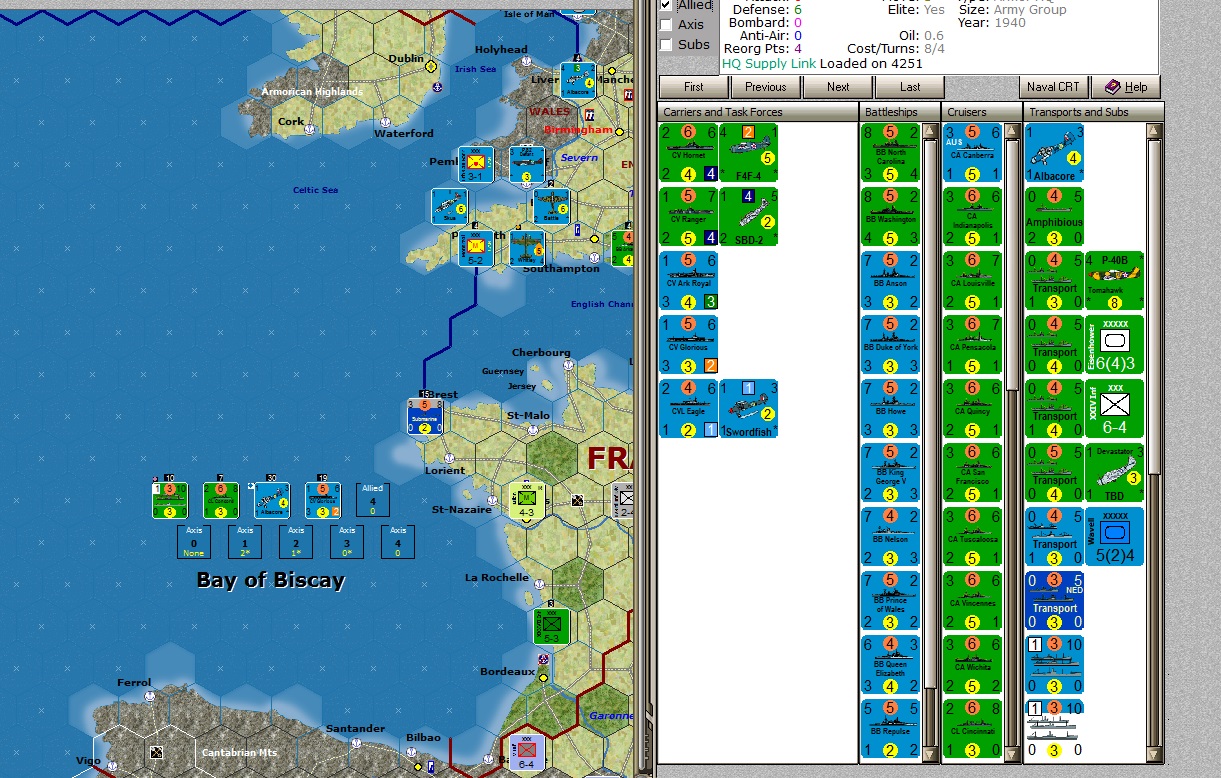
Task: Click Transports list scroll down arrow
Action: 1154,755
